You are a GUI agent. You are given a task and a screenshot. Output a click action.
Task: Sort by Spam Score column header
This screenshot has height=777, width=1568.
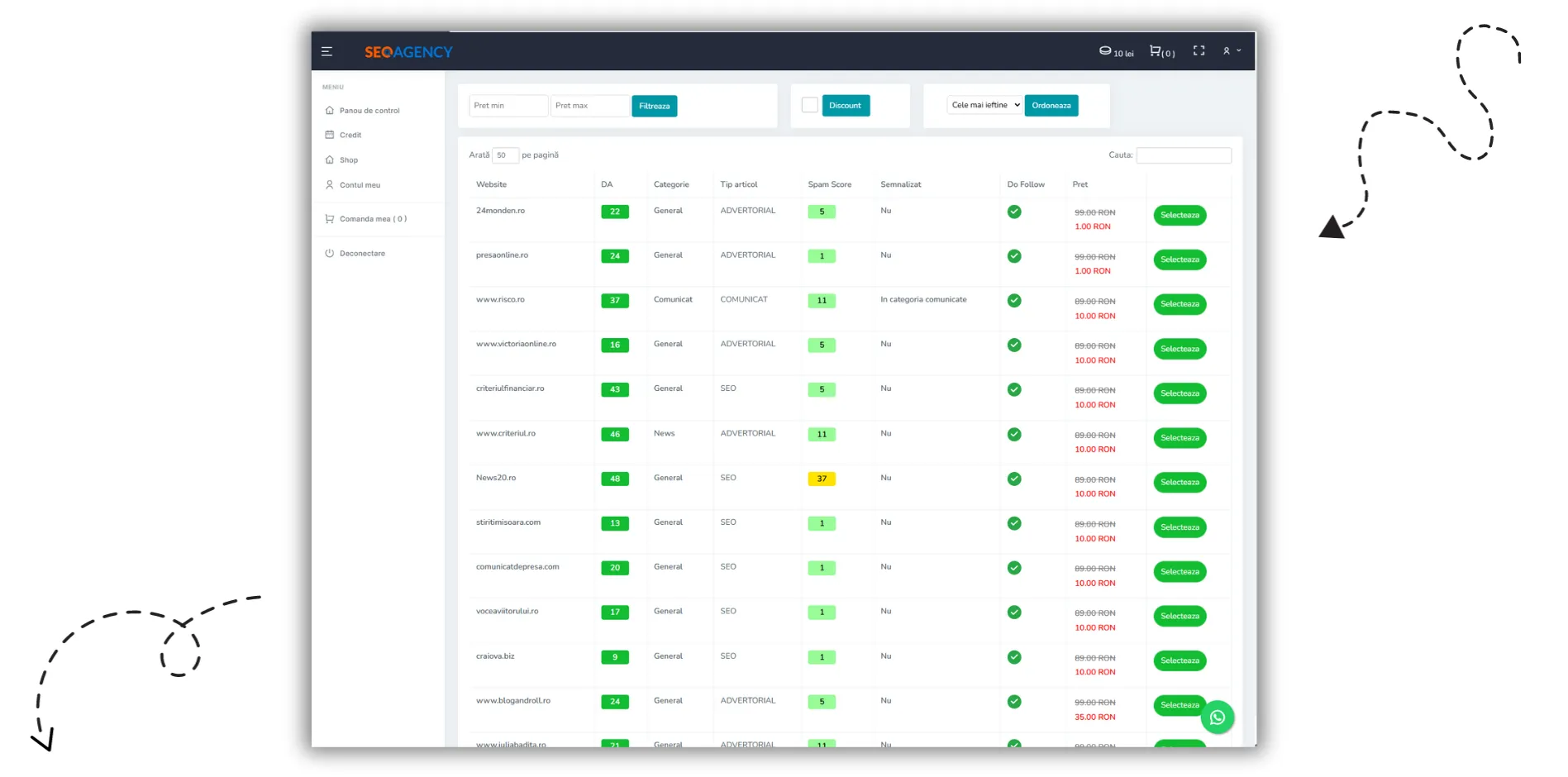pyautogui.click(x=830, y=184)
